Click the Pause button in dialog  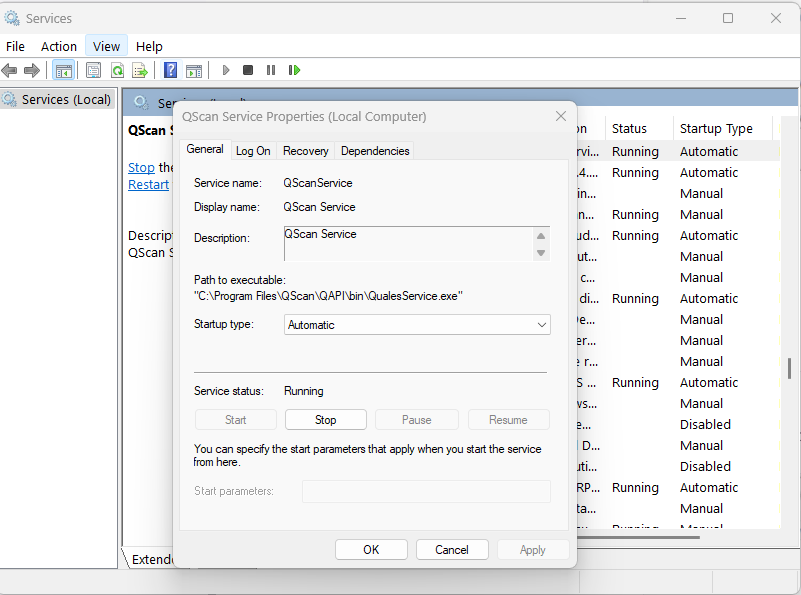(x=416, y=420)
